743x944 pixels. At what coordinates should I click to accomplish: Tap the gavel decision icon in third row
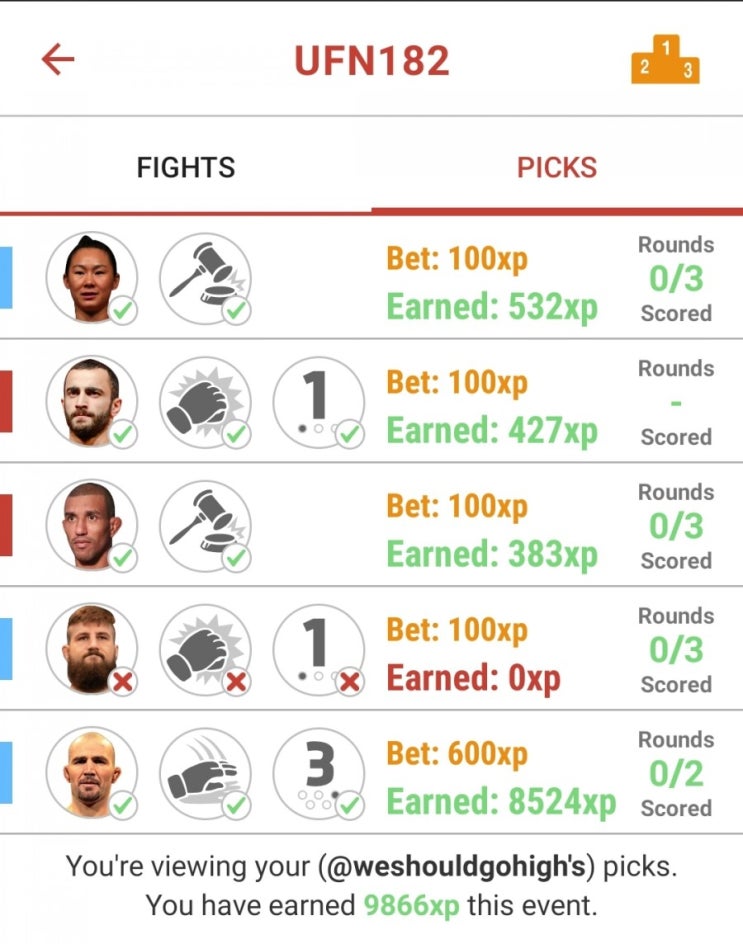[x=205, y=526]
